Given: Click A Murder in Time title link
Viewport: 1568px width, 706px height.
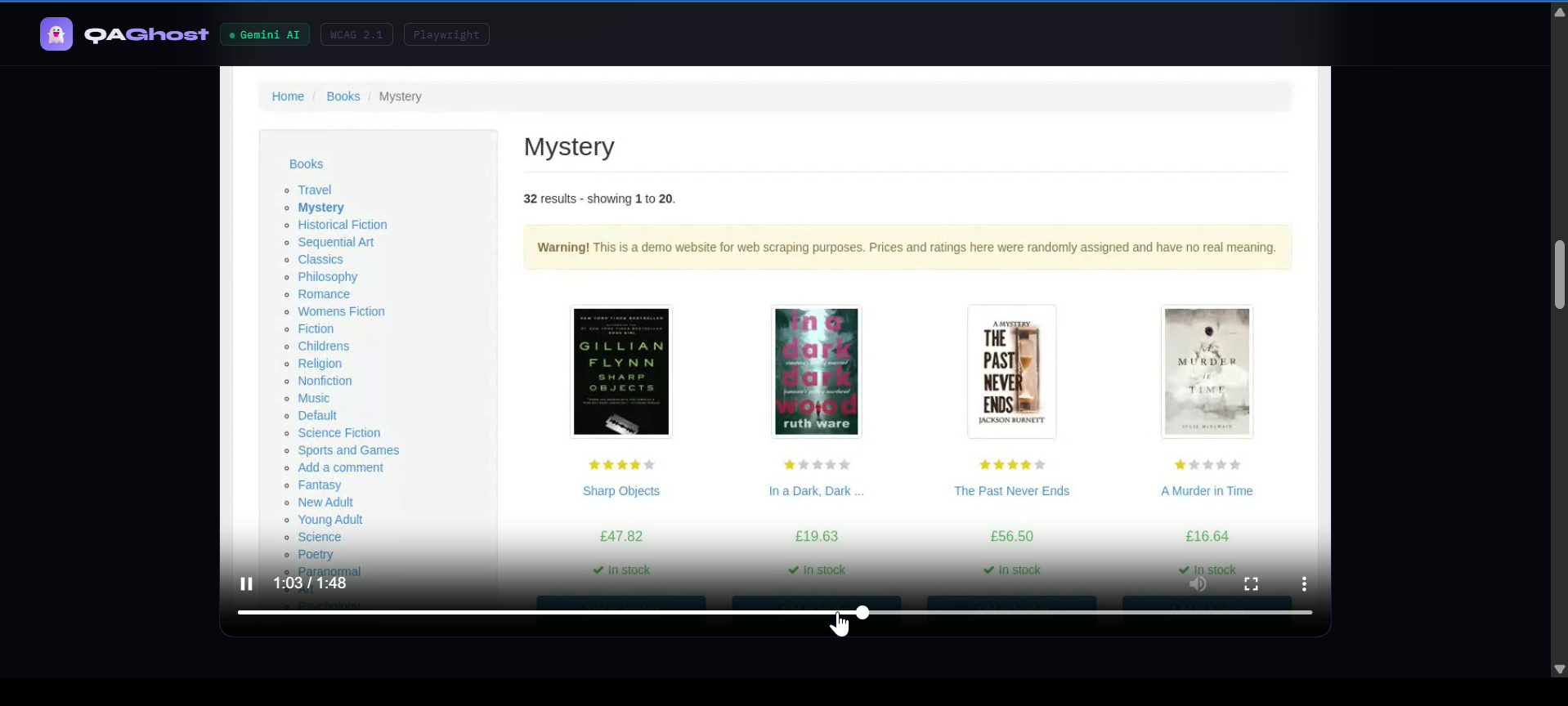Looking at the screenshot, I should coord(1207,491).
